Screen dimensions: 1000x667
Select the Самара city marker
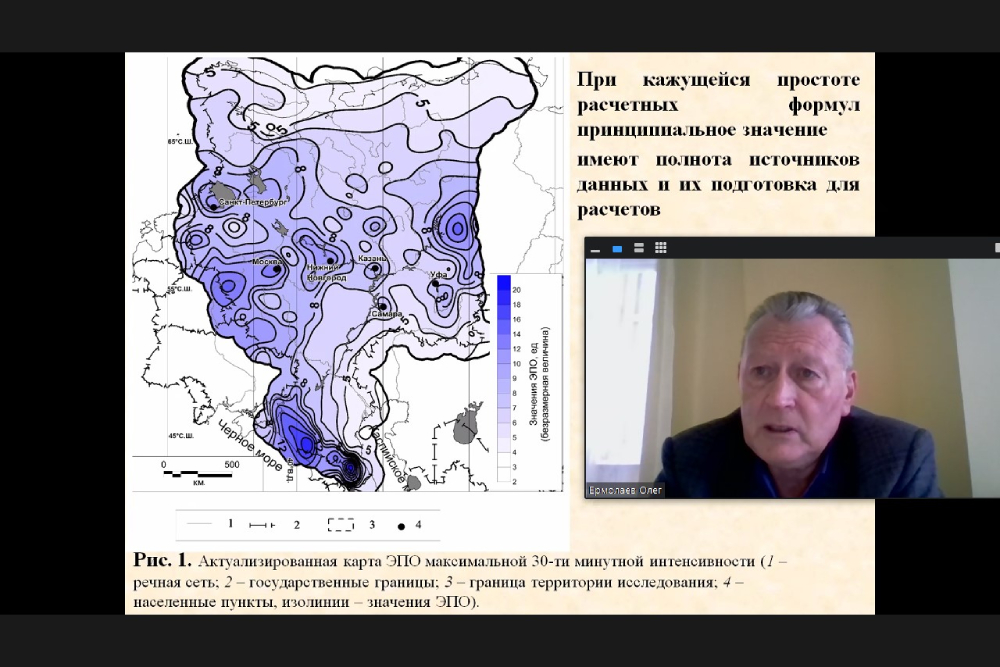[382, 306]
